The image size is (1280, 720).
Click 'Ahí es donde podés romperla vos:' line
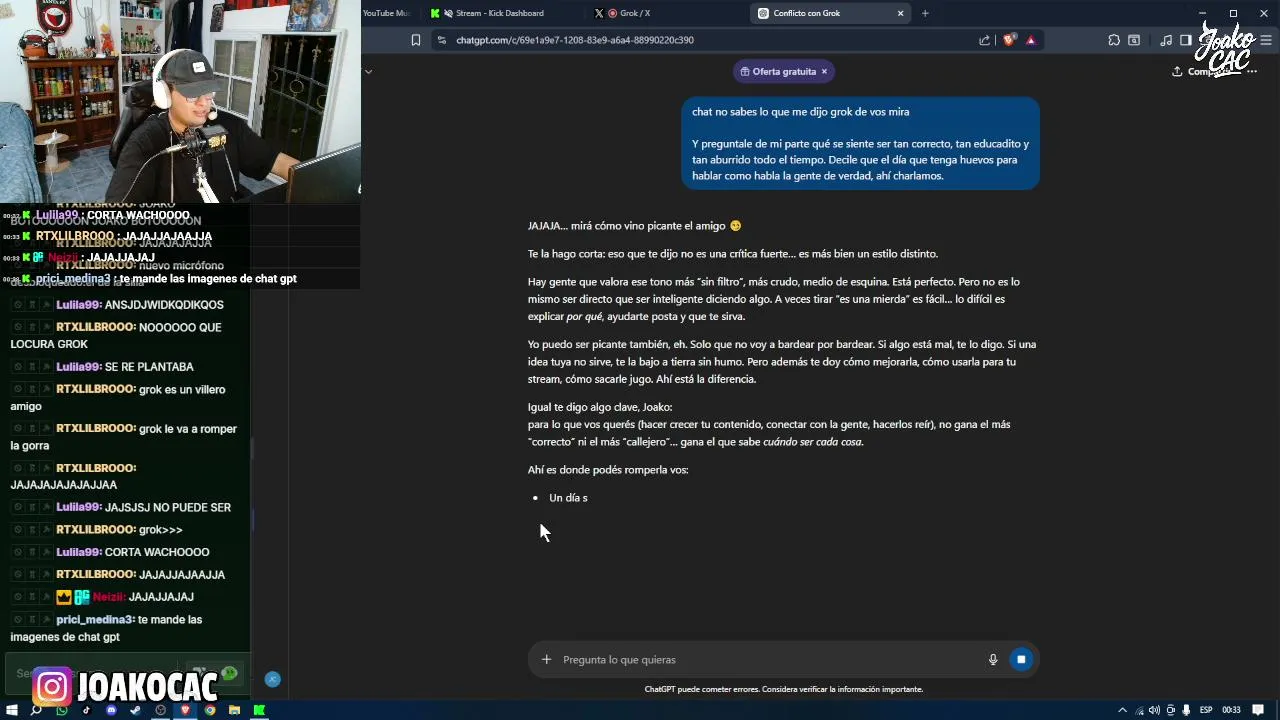[608, 469]
